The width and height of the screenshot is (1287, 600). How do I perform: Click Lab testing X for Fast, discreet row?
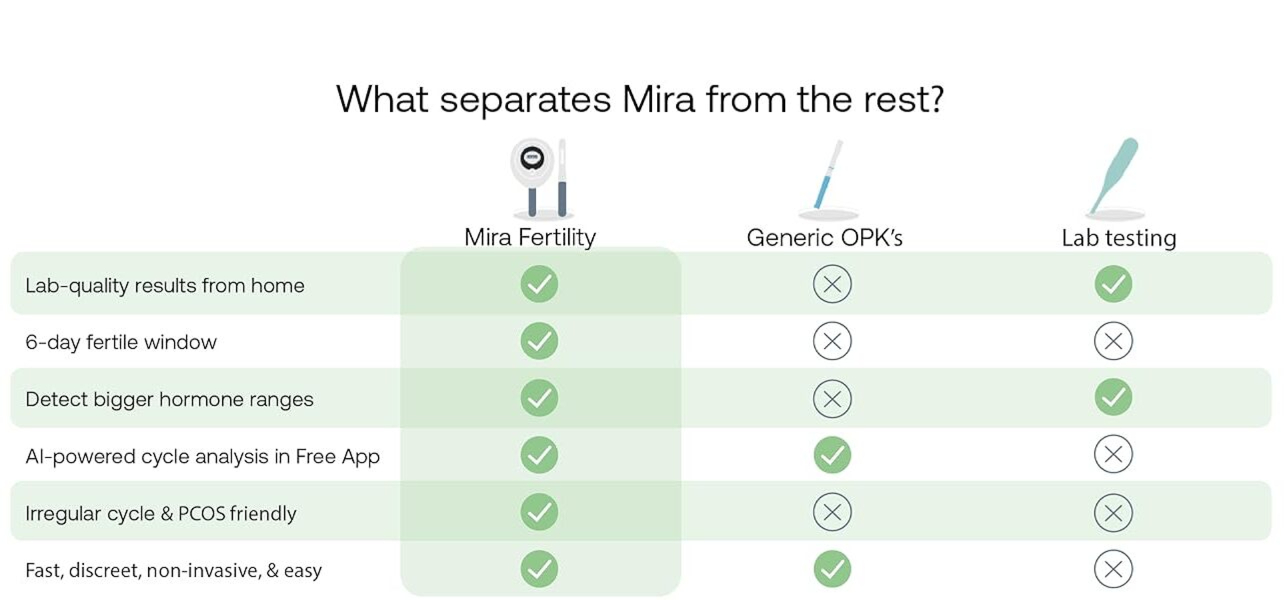pos(1113,570)
